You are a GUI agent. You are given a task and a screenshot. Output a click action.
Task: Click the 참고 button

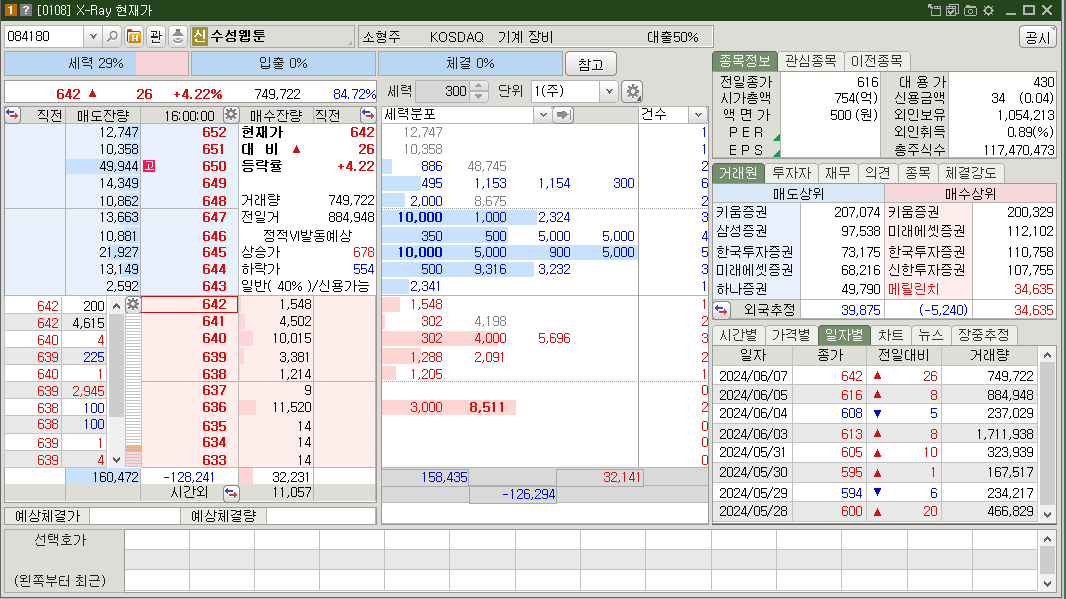591,64
